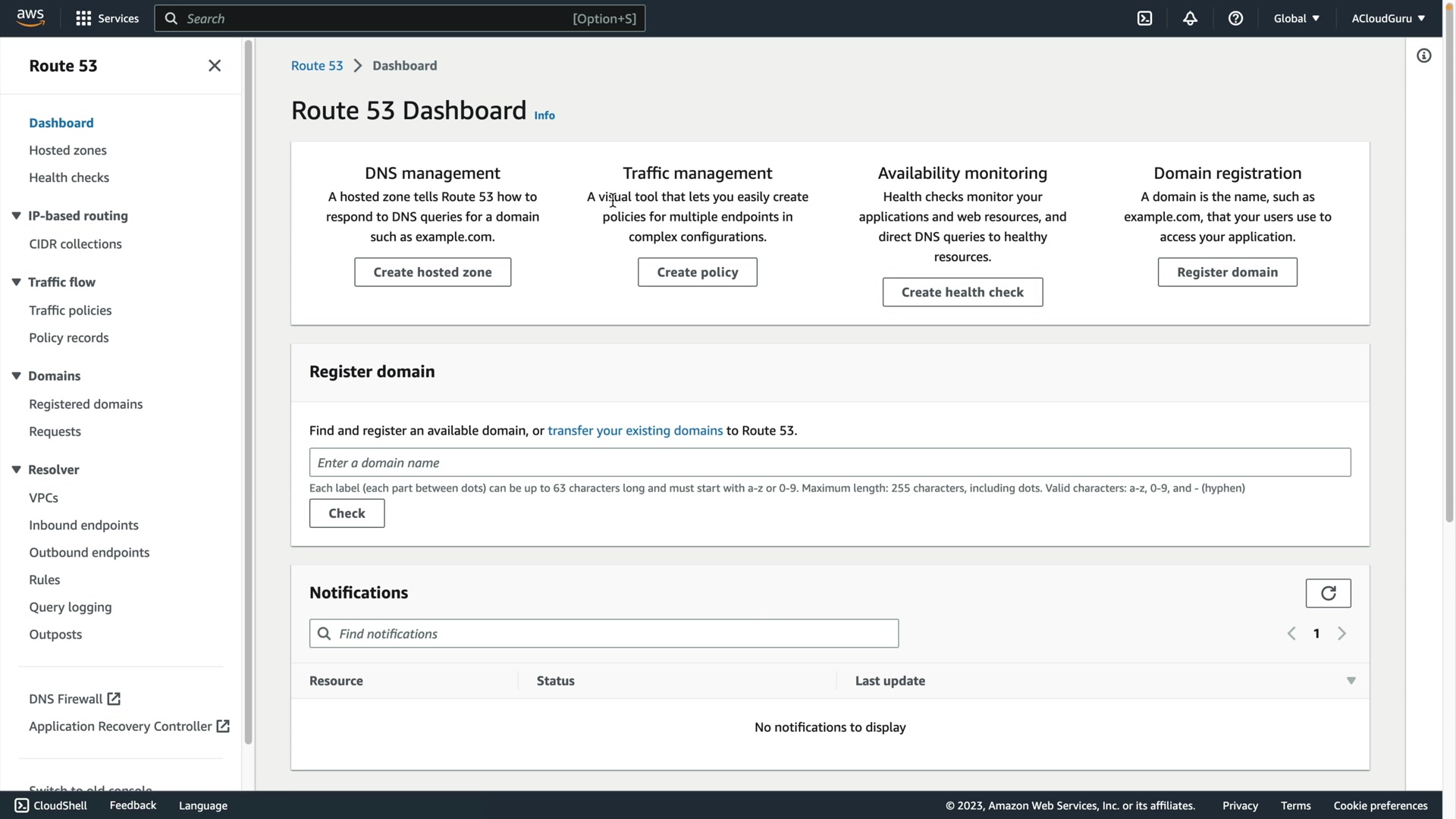This screenshot has width=1456, height=819.
Task: Go to Hosted zones in sidebar
Action: click(x=67, y=150)
